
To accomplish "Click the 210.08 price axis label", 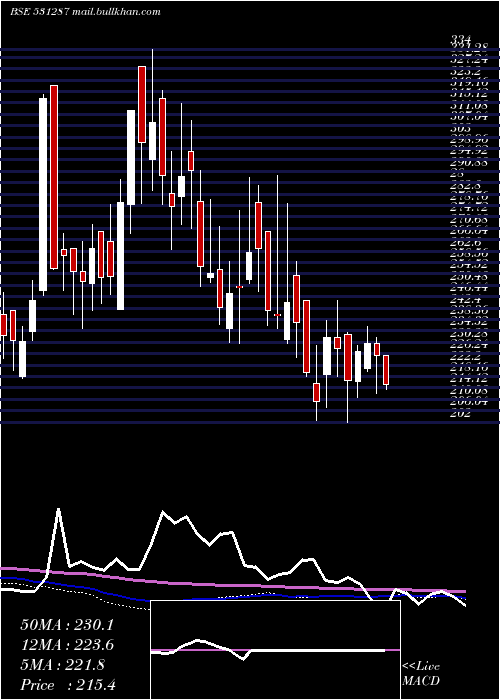I will tap(468, 391).
